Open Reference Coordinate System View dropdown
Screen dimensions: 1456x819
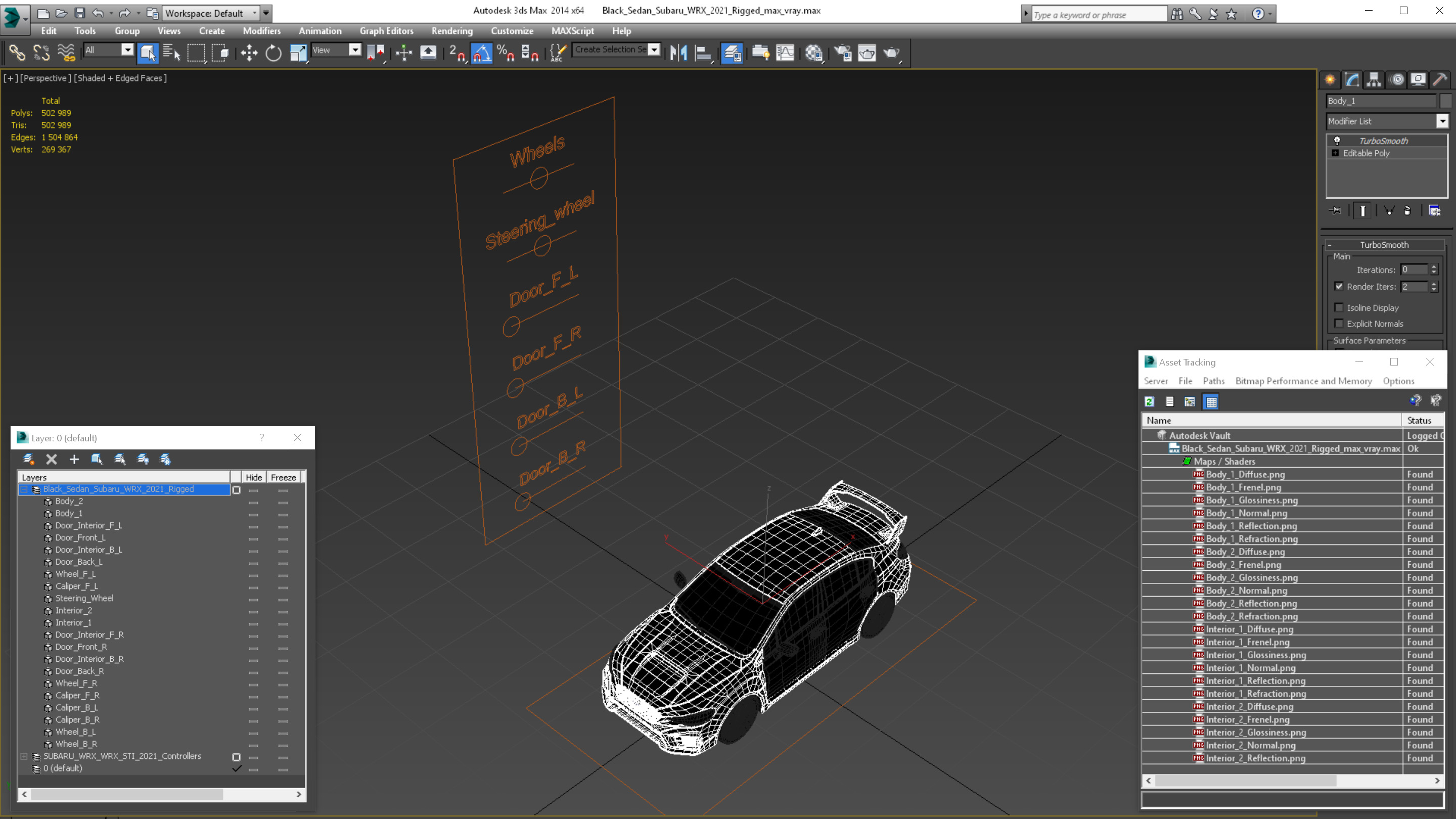(x=355, y=50)
